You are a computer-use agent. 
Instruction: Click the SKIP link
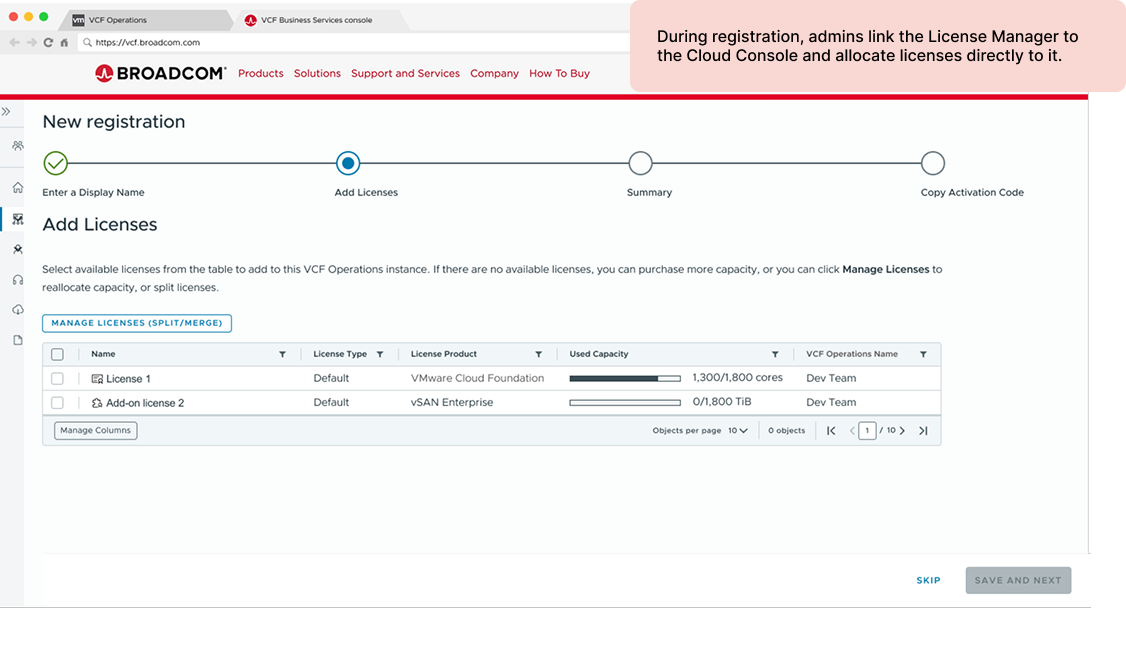point(928,580)
